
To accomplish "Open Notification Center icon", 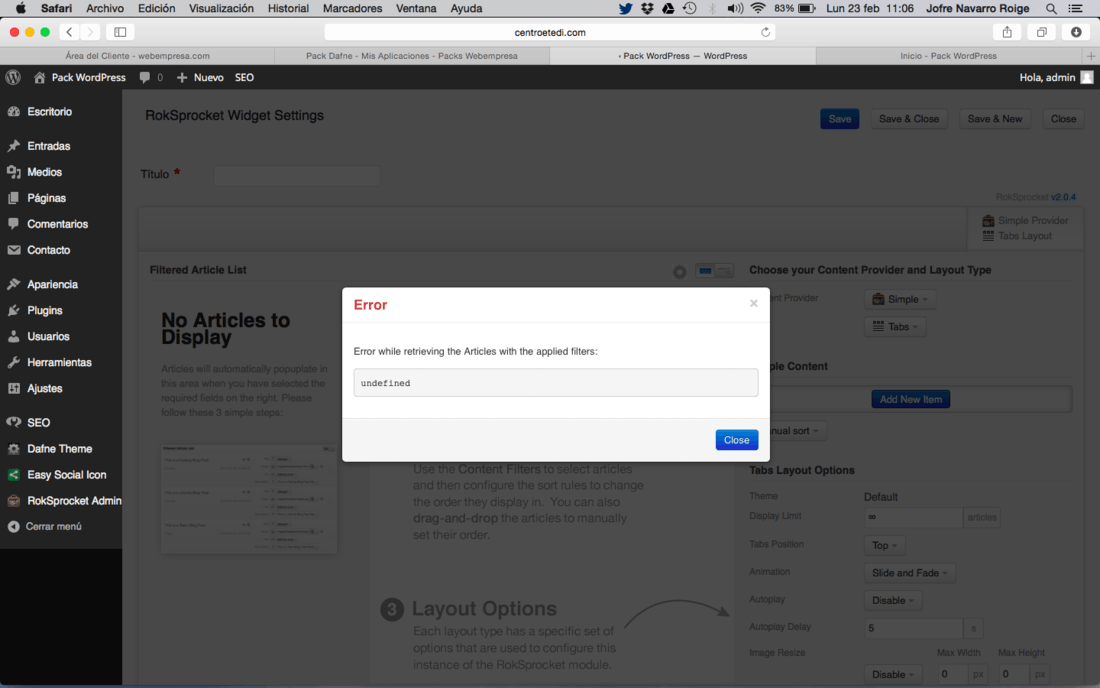I will [x=1075, y=8].
